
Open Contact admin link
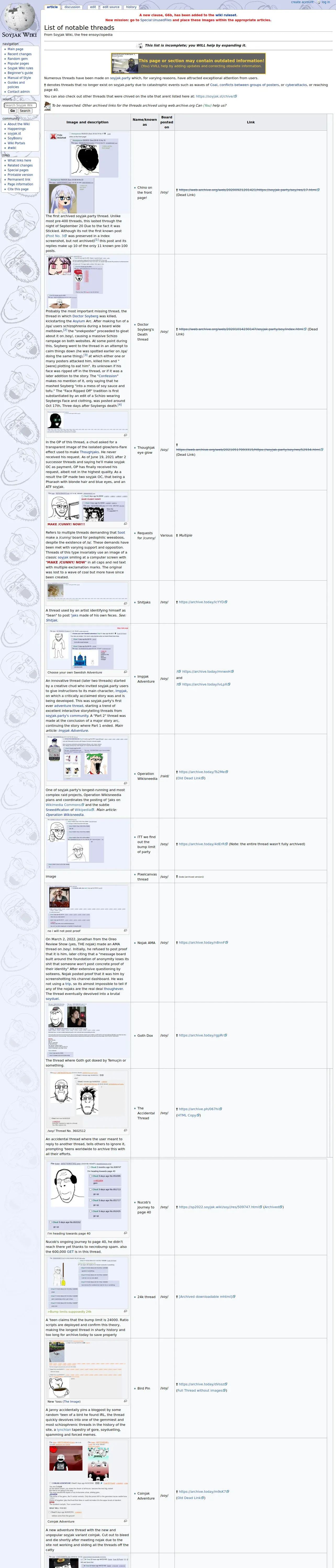point(18,92)
